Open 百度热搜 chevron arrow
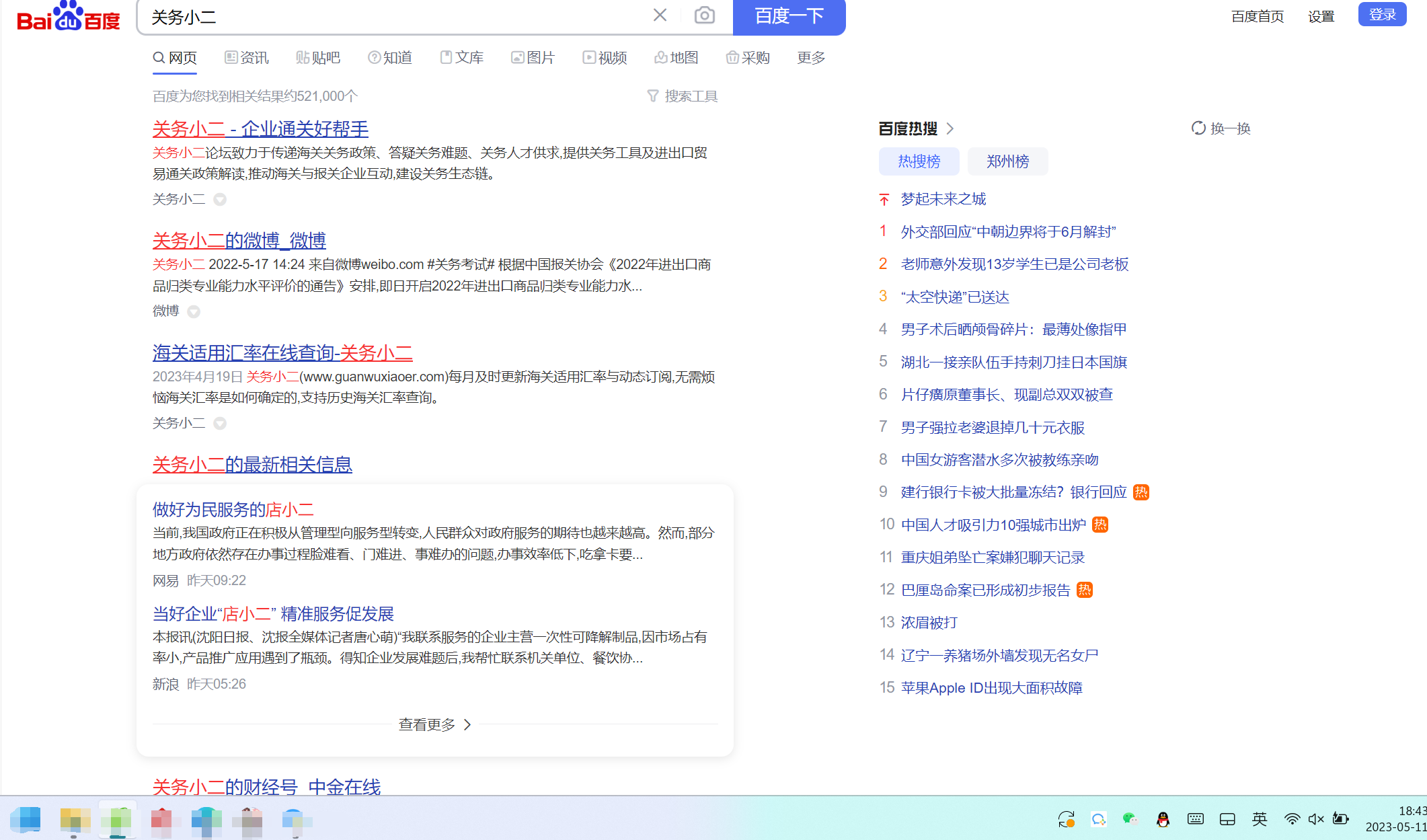This screenshot has height=840, width=1427. point(950,128)
